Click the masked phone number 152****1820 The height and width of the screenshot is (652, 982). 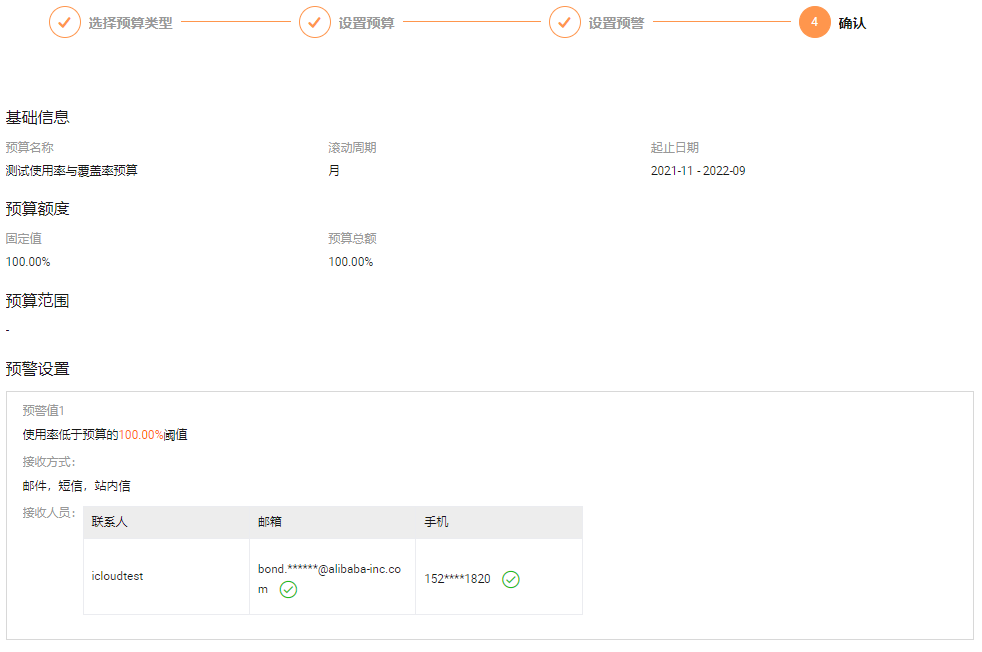point(457,579)
